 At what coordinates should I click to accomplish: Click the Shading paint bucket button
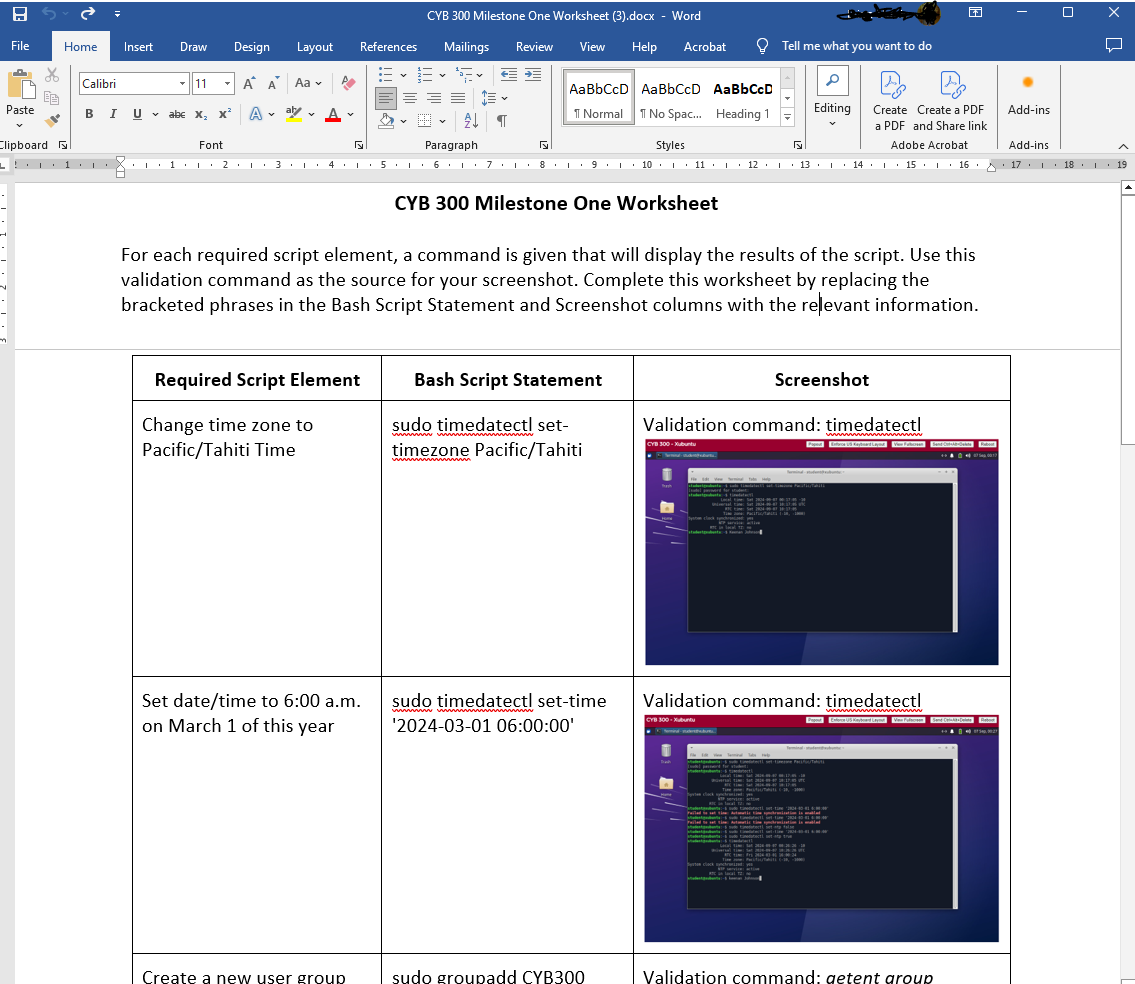pyautogui.click(x=387, y=121)
